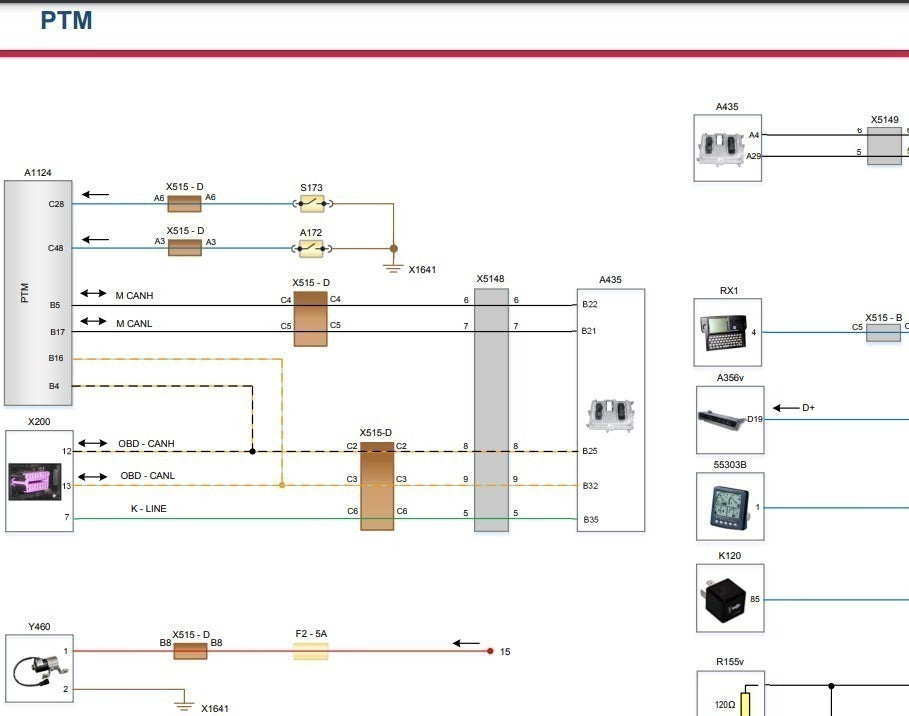Click the X5149 connector block
Screen dimensions: 909x716
point(884,146)
